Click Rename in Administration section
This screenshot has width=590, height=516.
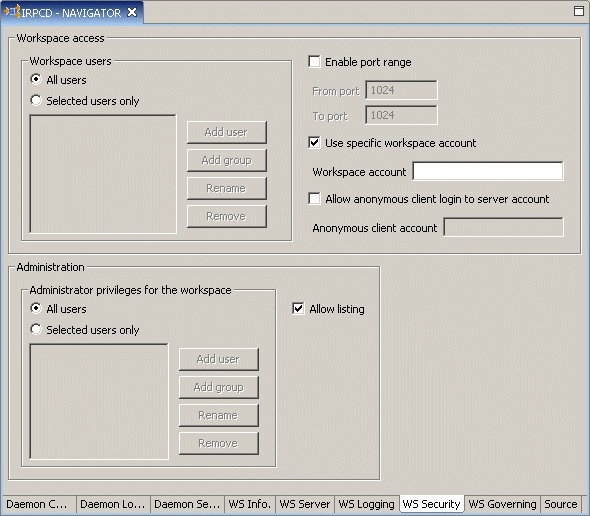219,415
